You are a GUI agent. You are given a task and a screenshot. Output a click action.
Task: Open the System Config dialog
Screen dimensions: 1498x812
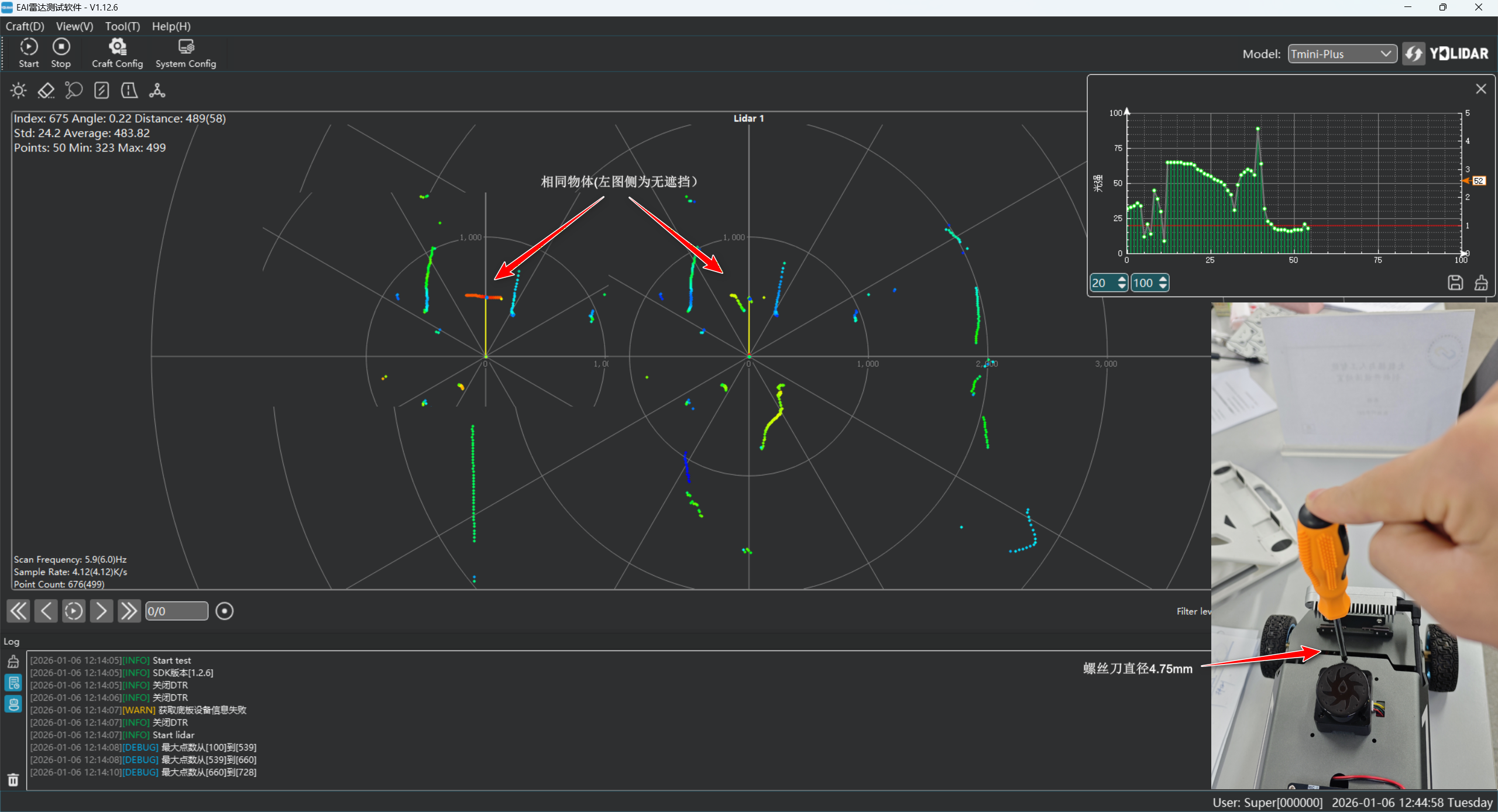click(185, 53)
